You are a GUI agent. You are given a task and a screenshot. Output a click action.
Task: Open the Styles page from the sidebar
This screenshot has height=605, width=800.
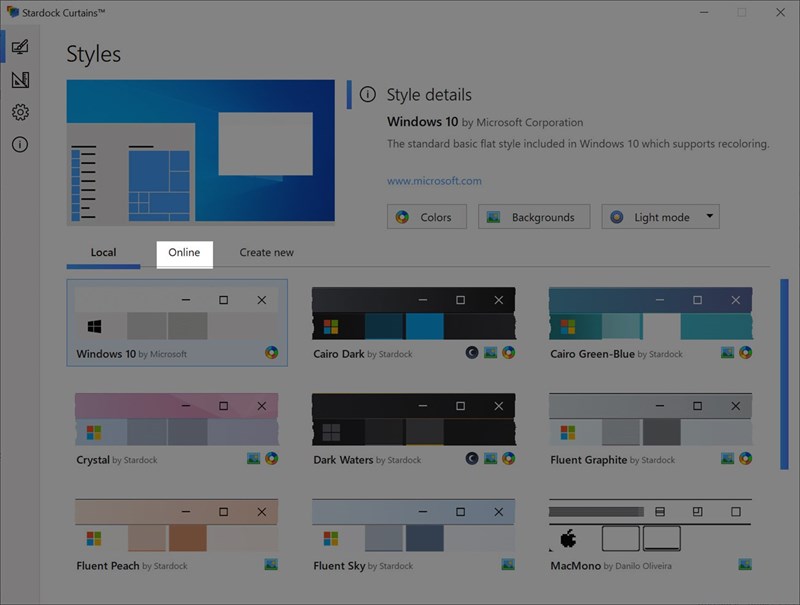pyautogui.click(x=20, y=47)
